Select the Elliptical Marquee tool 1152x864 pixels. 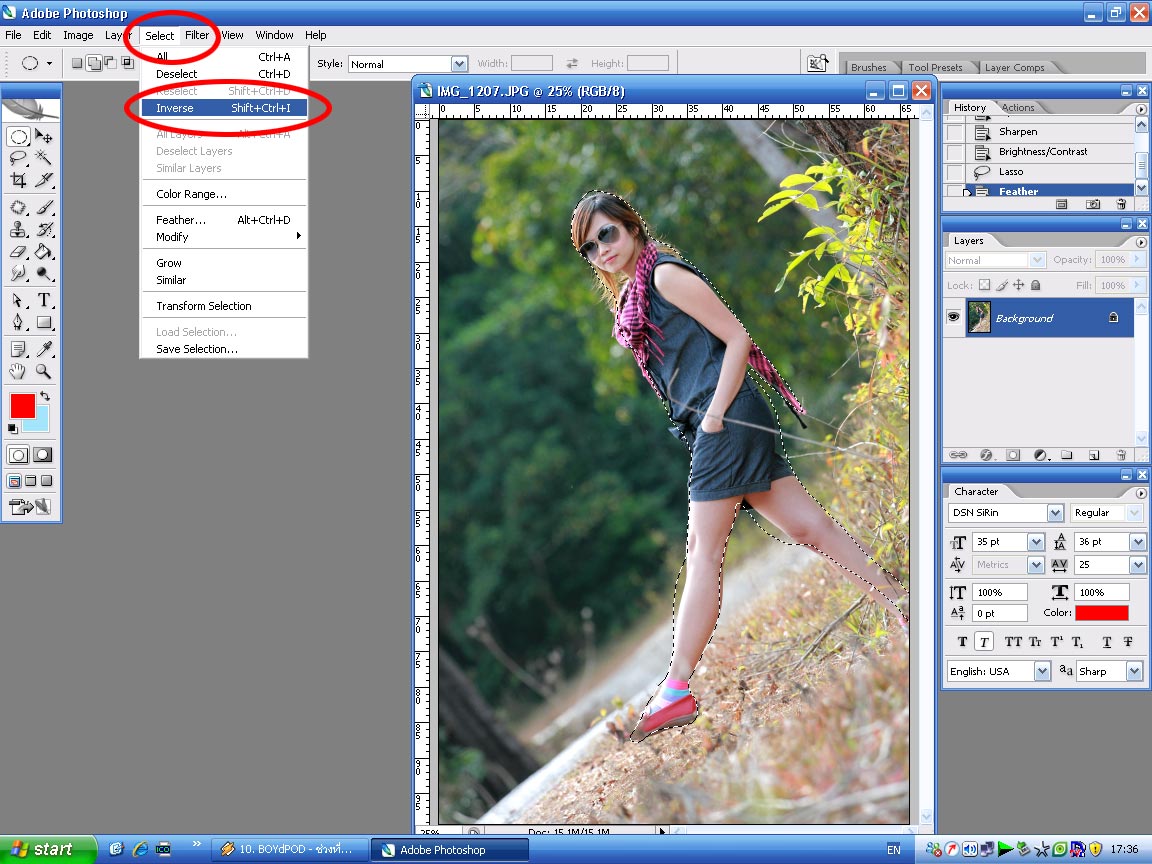[x=18, y=137]
